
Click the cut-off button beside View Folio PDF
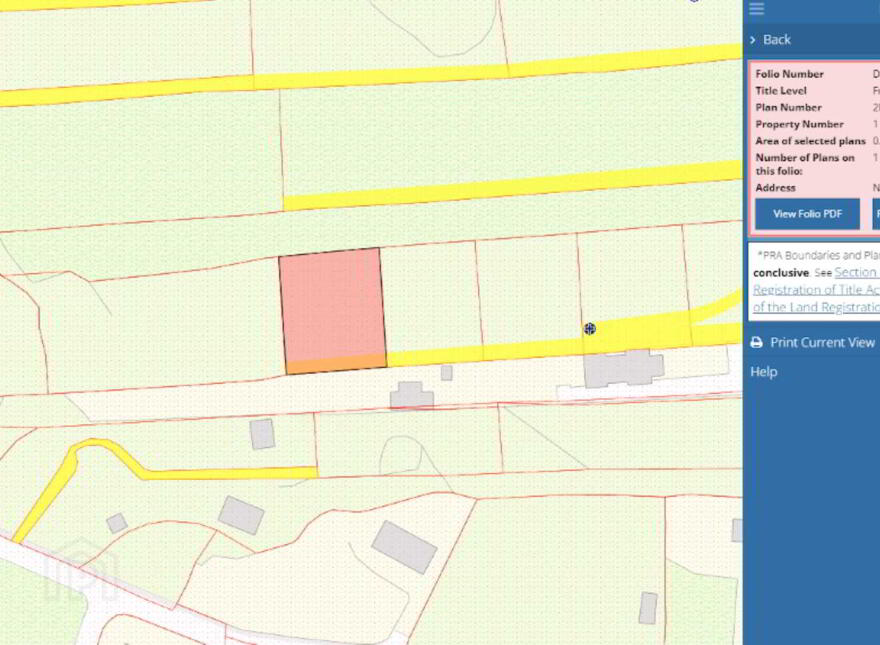876,214
